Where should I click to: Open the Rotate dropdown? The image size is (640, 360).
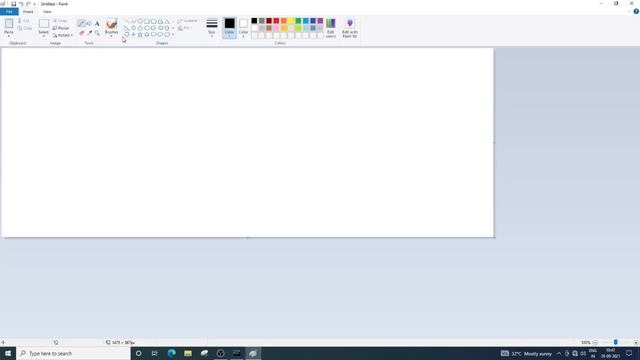(x=62, y=35)
